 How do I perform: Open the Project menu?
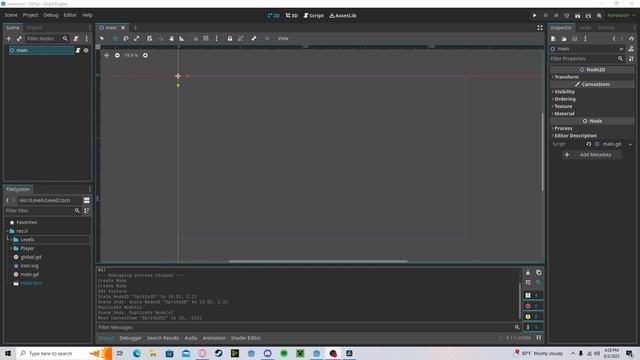click(30, 15)
